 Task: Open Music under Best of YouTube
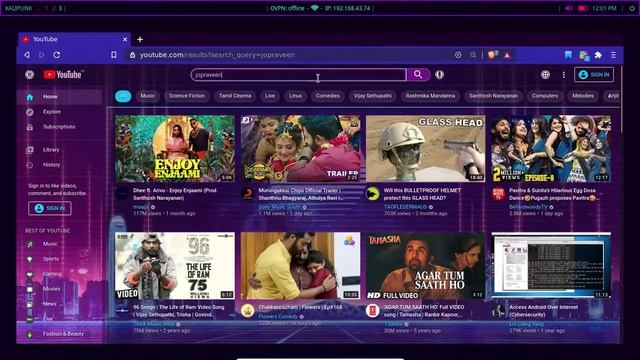pos(60,244)
